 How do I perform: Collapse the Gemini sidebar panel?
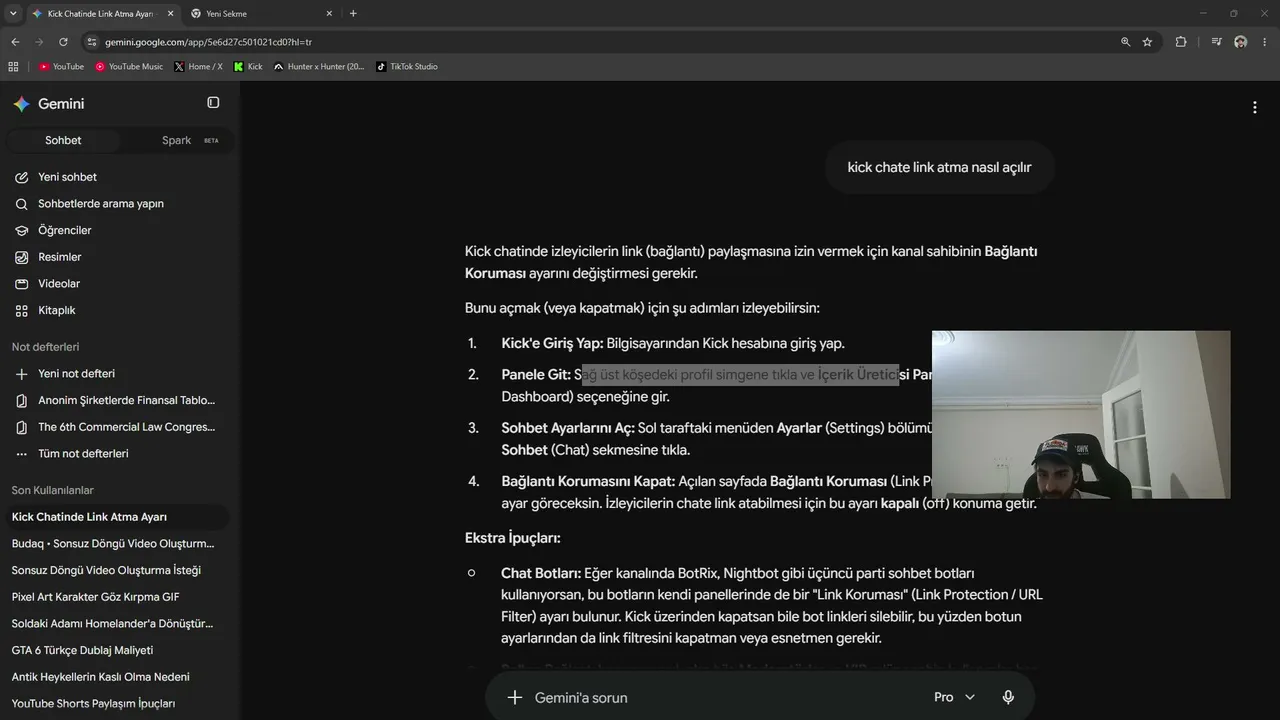click(x=213, y=103)
